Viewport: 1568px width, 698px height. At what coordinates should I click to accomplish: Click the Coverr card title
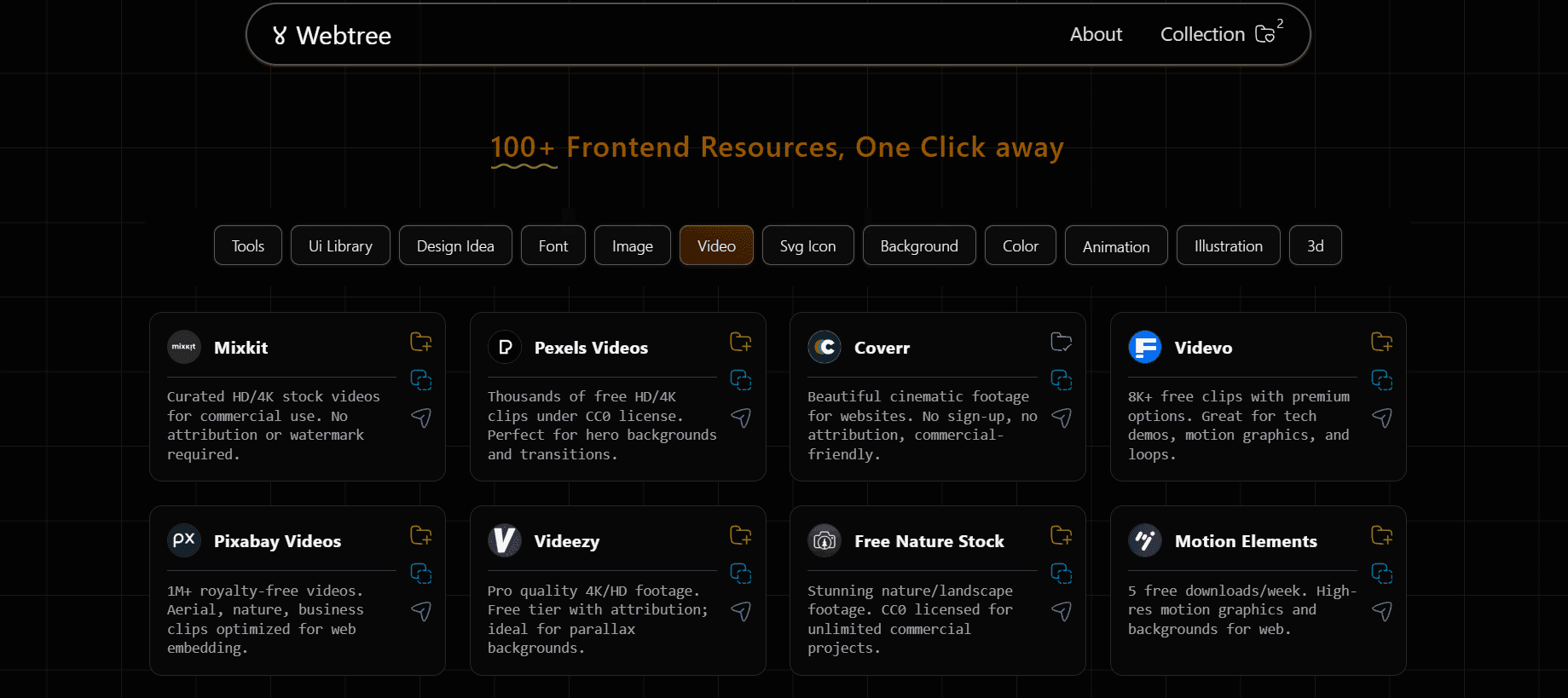tap(882, 348)
